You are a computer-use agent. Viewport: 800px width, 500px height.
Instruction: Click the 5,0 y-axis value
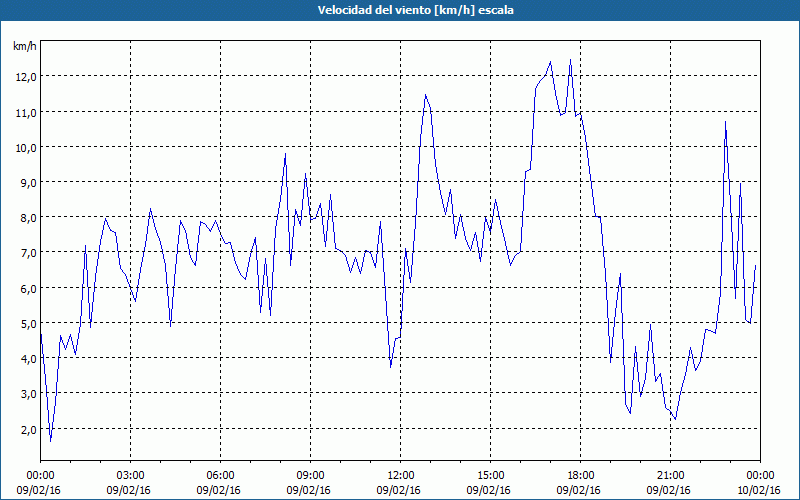point(28,323)
